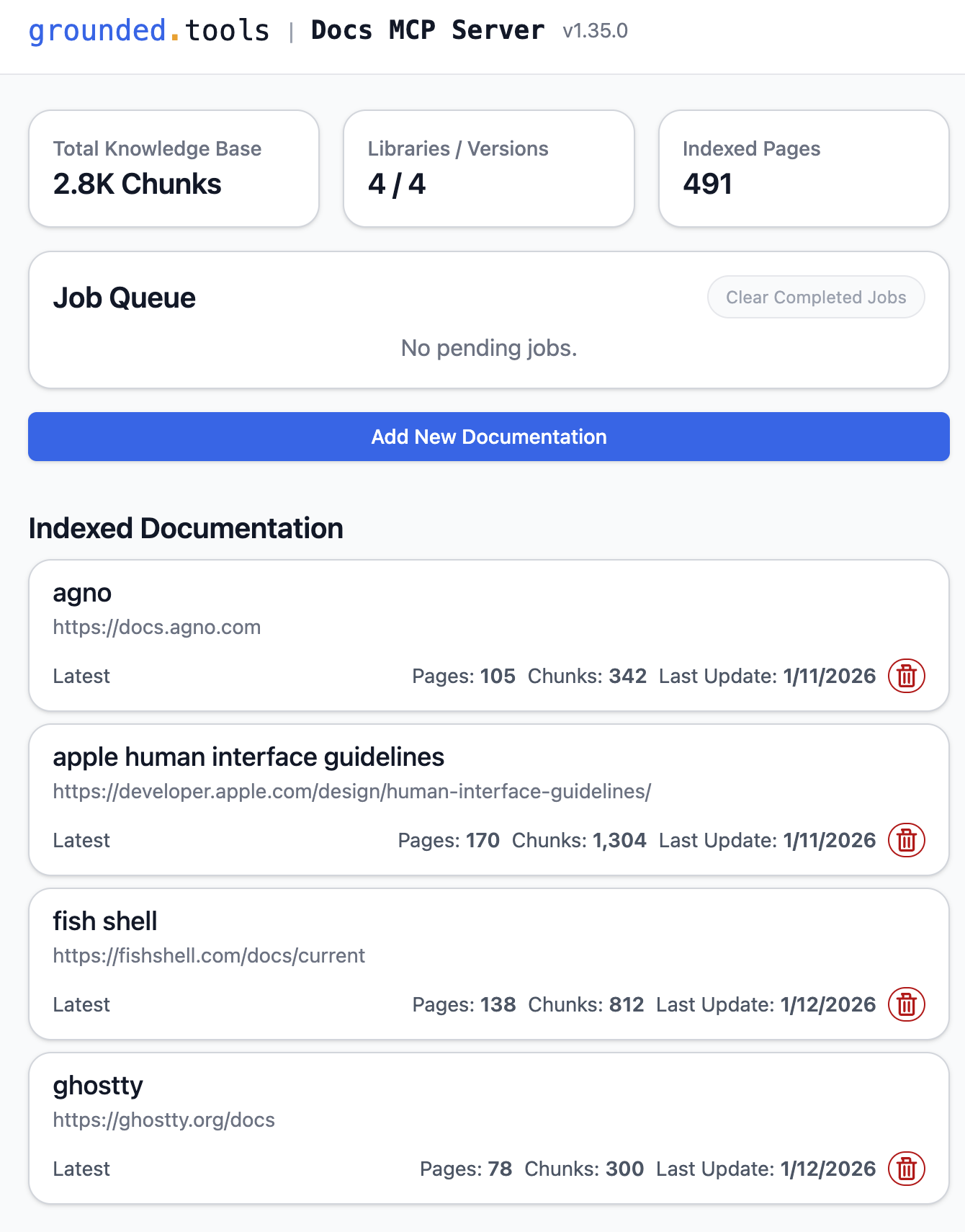The width and height of the screenshot is (965, 1232).
Task: Click Clear Completed Jobs button
Action: [815, 297]
